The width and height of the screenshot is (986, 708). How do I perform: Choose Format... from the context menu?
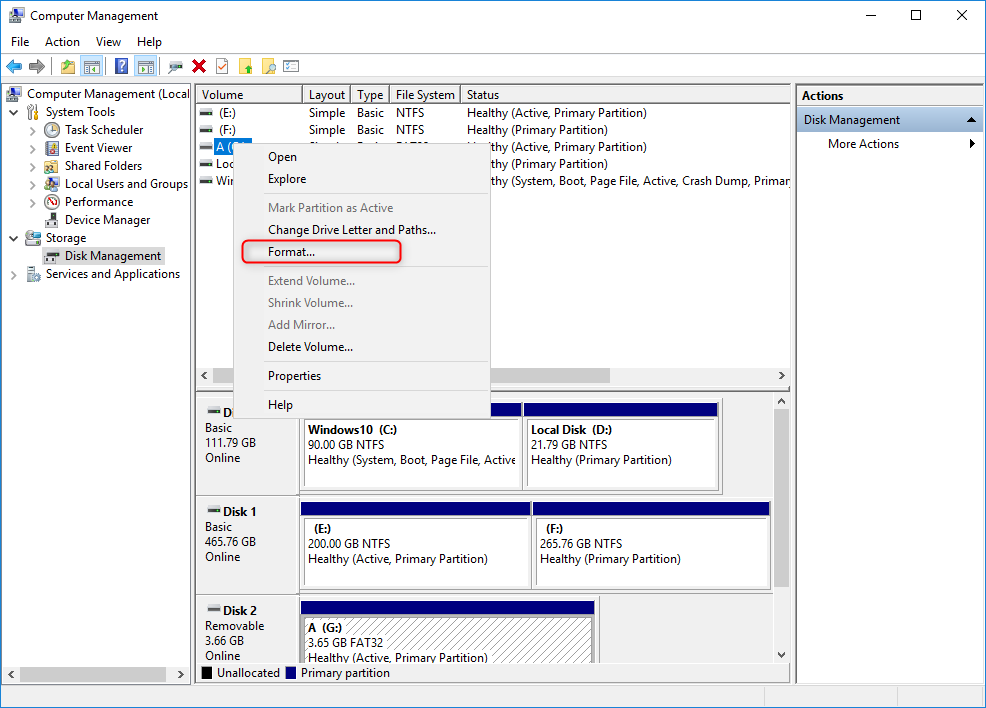291,252
